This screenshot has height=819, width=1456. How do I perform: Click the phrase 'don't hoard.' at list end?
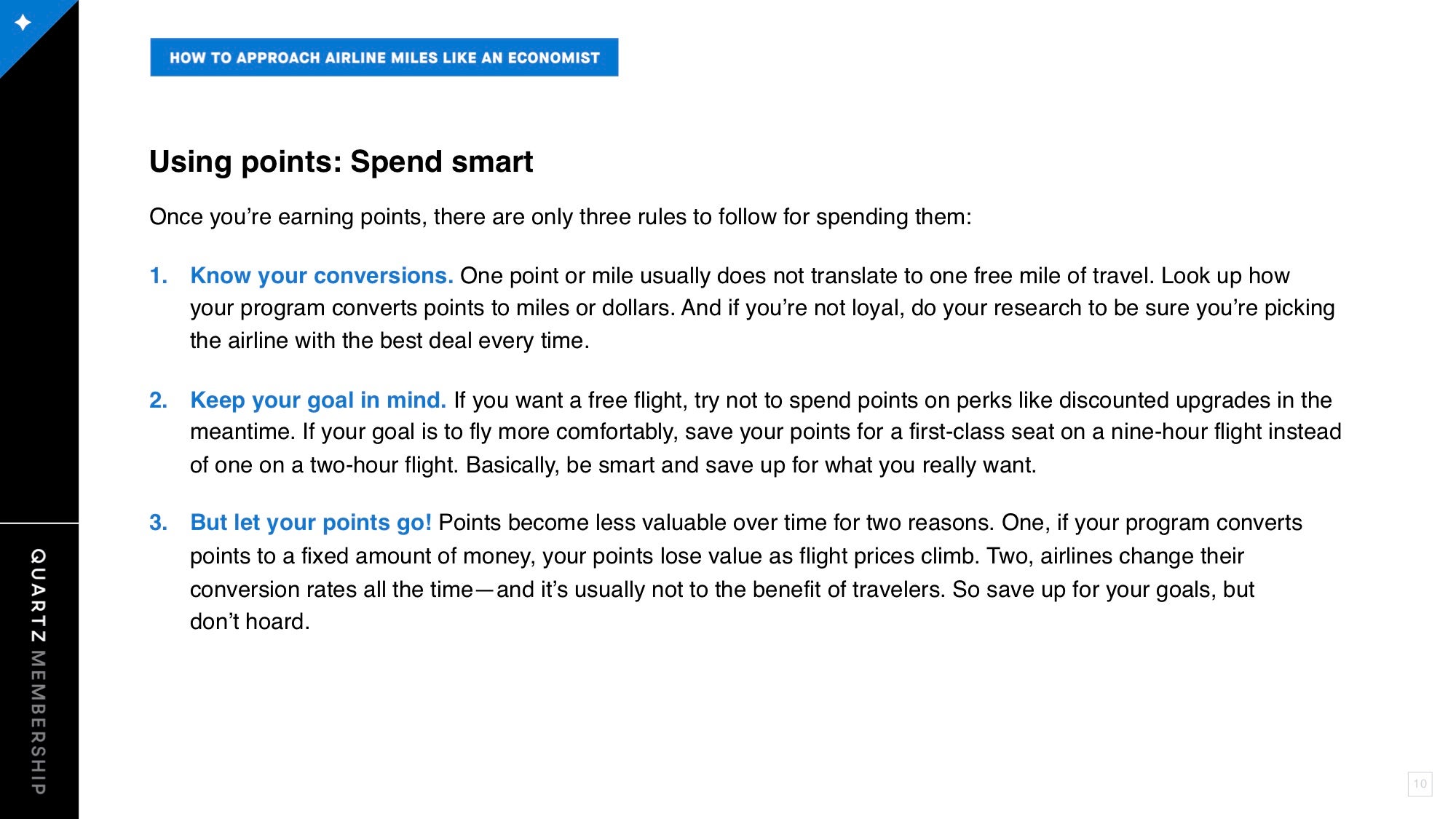pyautogui.click(x=250, y=622)
